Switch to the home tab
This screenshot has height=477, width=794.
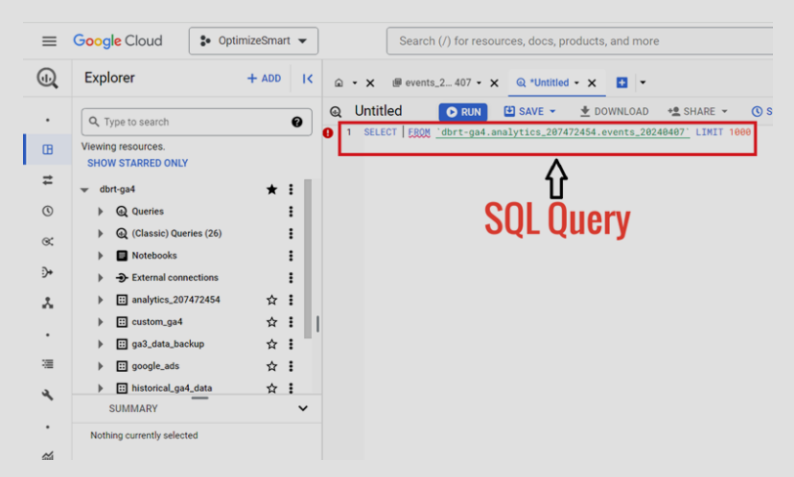tap(339, 83)
